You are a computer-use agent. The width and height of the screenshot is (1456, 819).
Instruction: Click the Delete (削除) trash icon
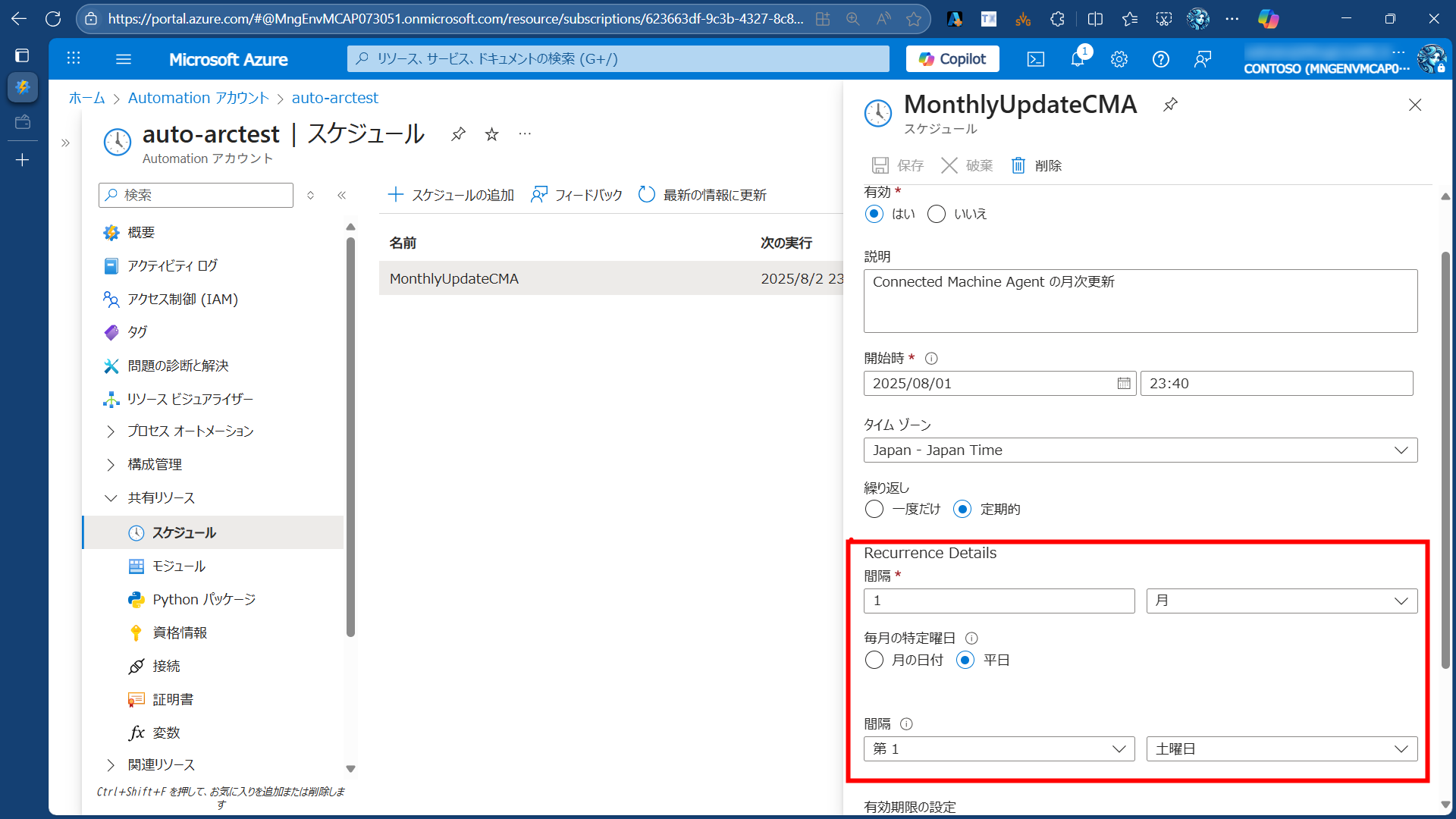point(1018,165)
